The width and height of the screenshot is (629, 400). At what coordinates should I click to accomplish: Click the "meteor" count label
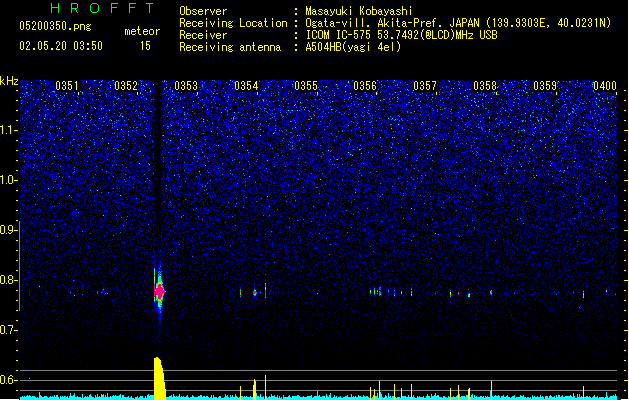(142, 31)
